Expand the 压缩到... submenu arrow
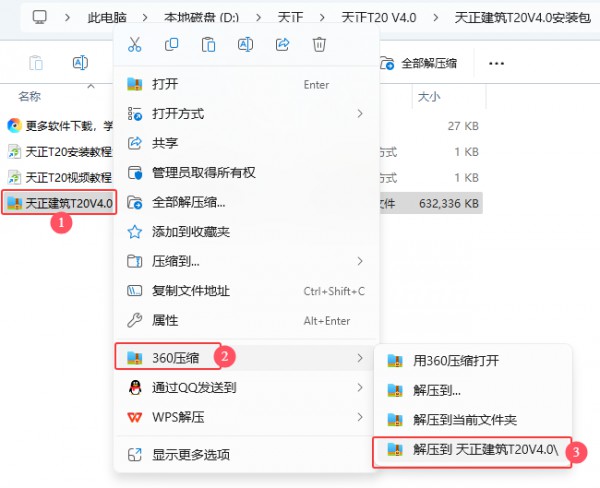 359,261
